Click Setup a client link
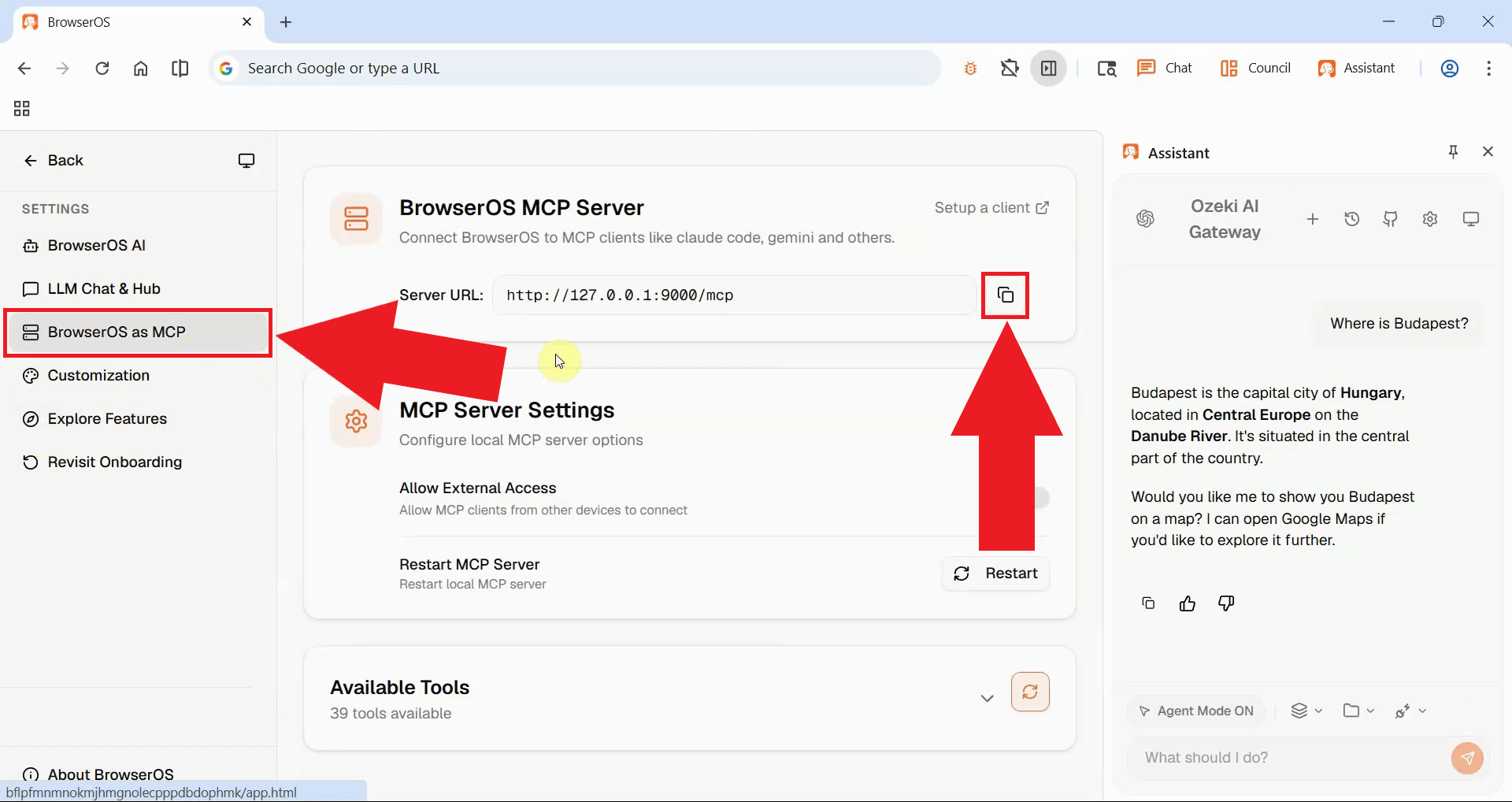1512x802 pixels. coord(991,207)
